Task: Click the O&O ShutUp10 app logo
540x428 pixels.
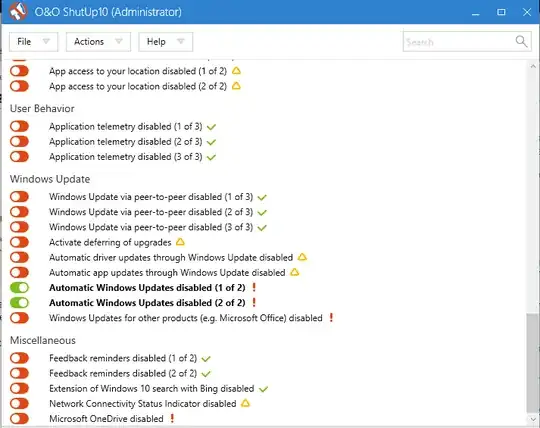Action: [x=18, y=11]
